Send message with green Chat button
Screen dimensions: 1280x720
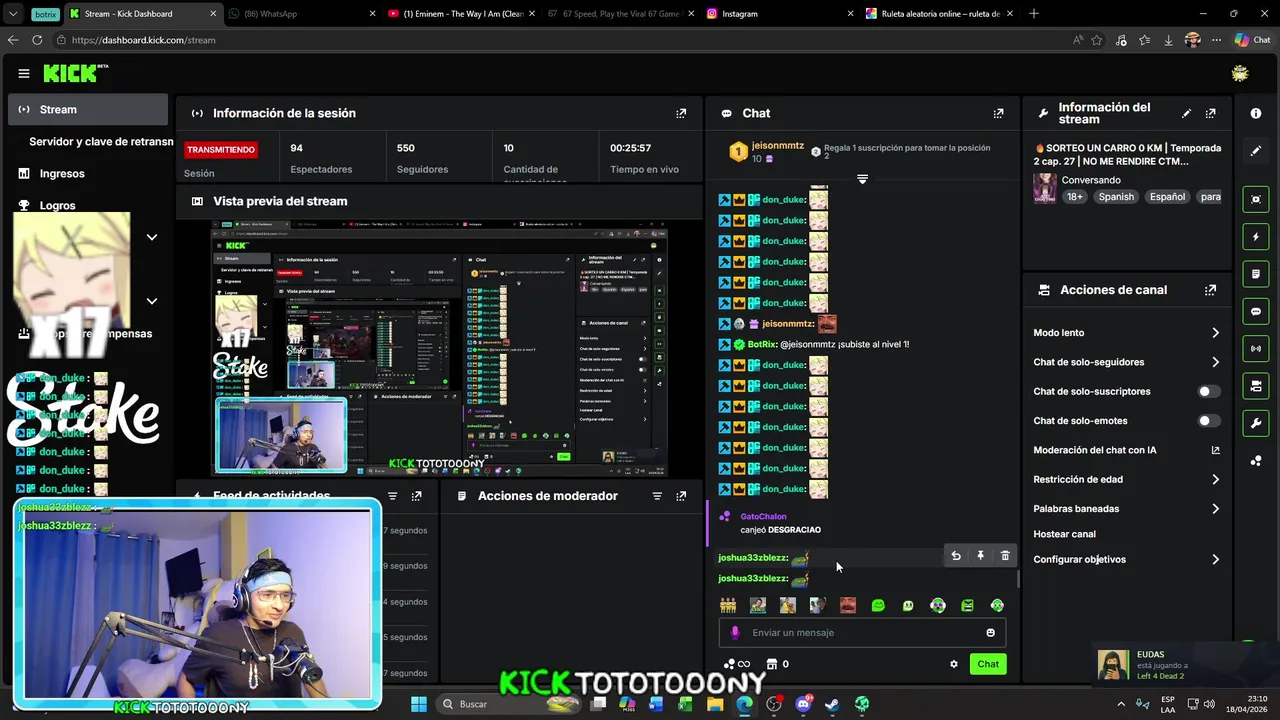[x=988, y=664]
